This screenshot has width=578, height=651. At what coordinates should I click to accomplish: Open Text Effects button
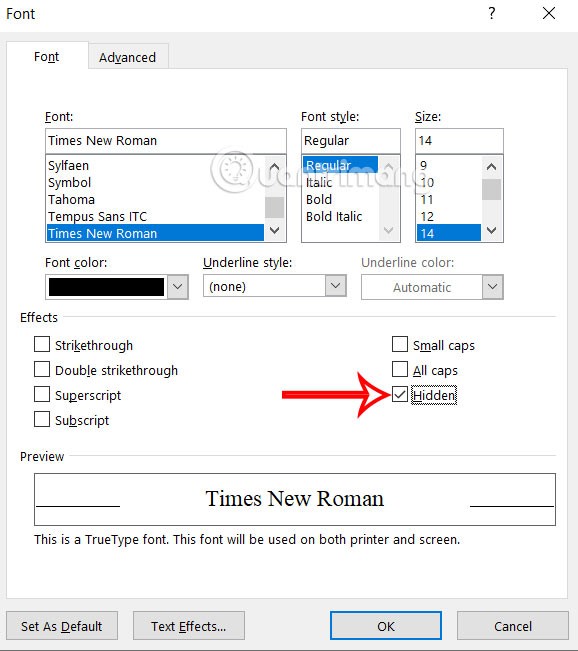point(189,626)
